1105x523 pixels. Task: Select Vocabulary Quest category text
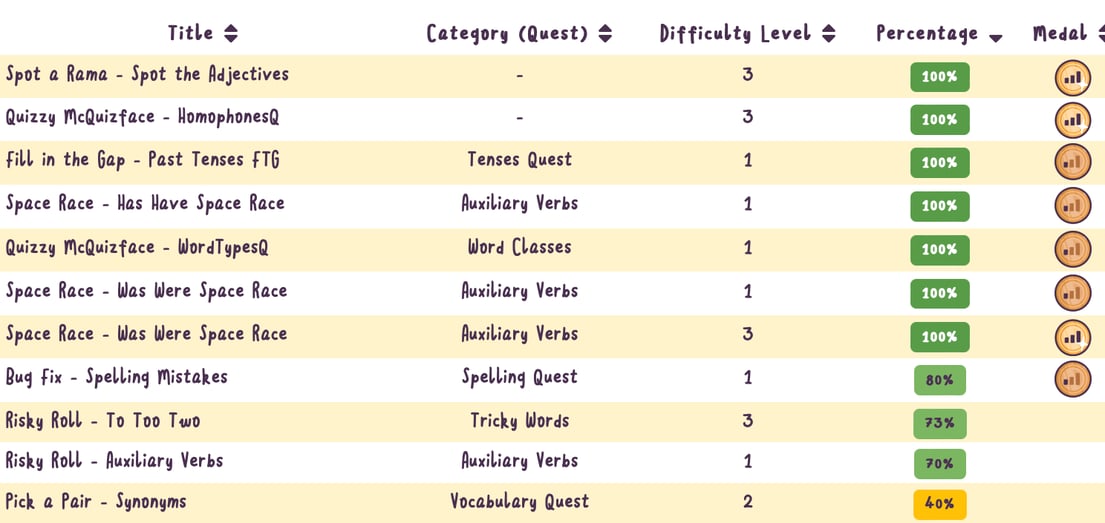(519, 502)
